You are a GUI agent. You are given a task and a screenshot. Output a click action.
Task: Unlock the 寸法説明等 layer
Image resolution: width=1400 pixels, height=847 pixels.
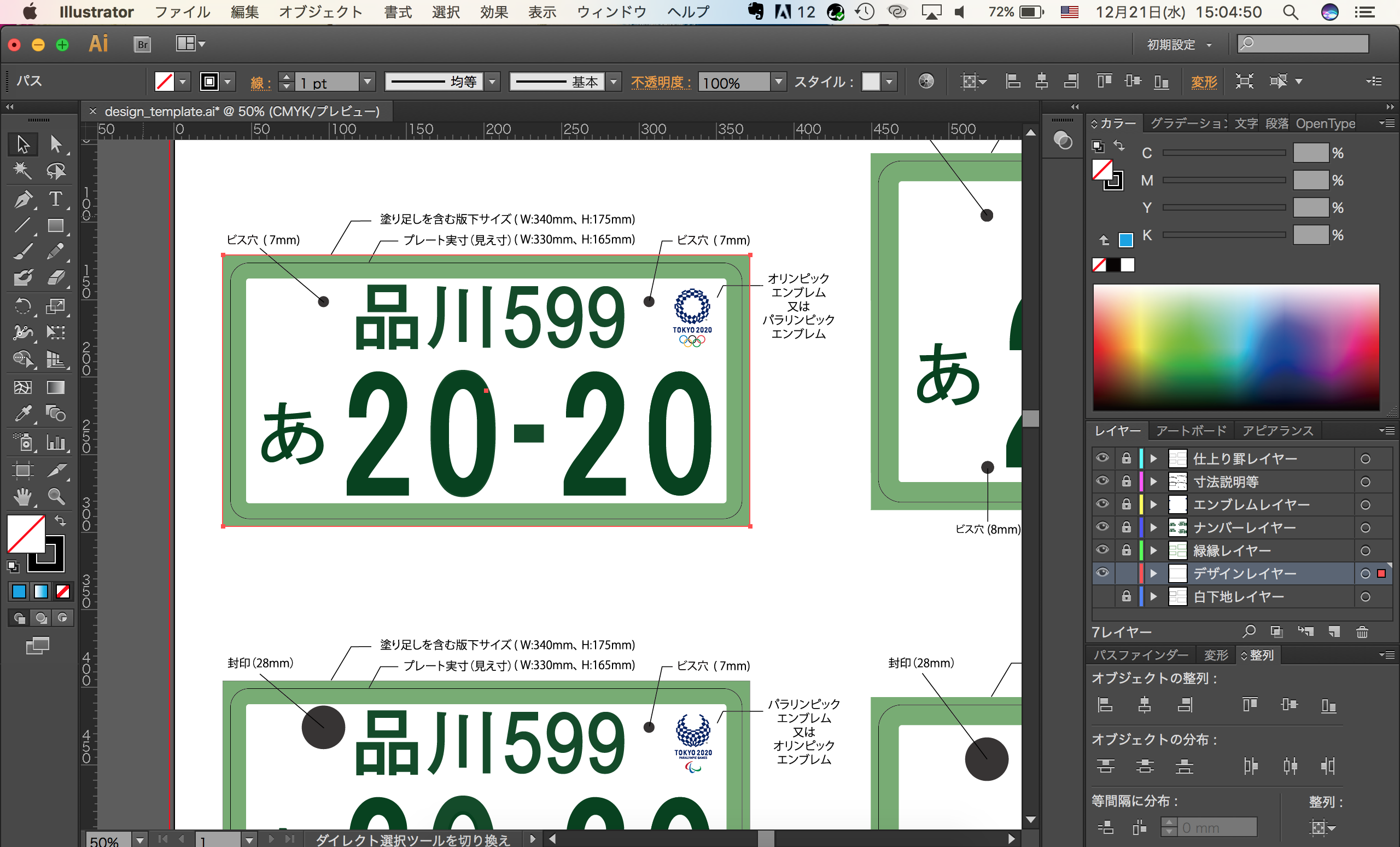[x=1126, y=481]
